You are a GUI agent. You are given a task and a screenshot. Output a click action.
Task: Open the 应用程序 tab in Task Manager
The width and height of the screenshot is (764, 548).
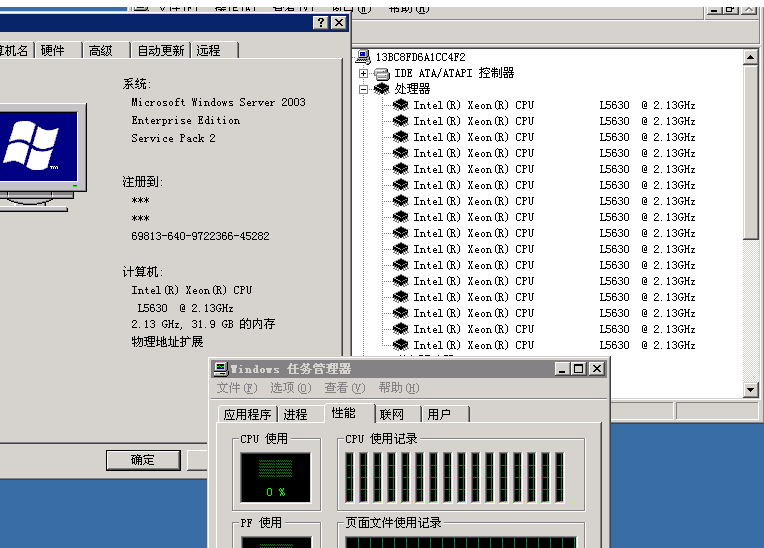coord(248,415)
